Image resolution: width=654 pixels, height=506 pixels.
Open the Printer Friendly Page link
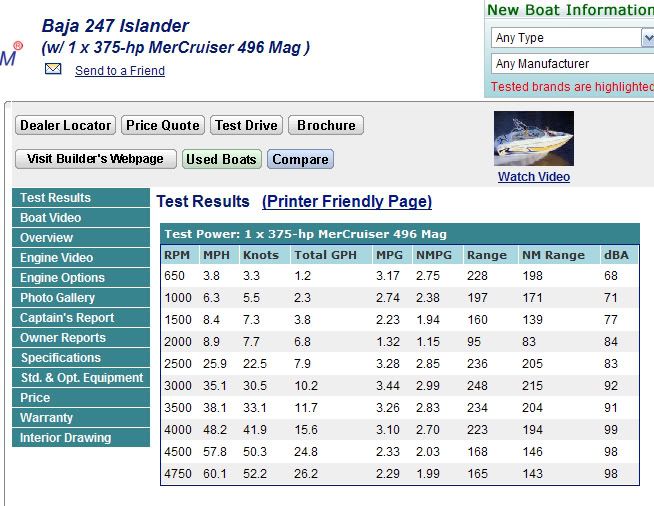347,201
